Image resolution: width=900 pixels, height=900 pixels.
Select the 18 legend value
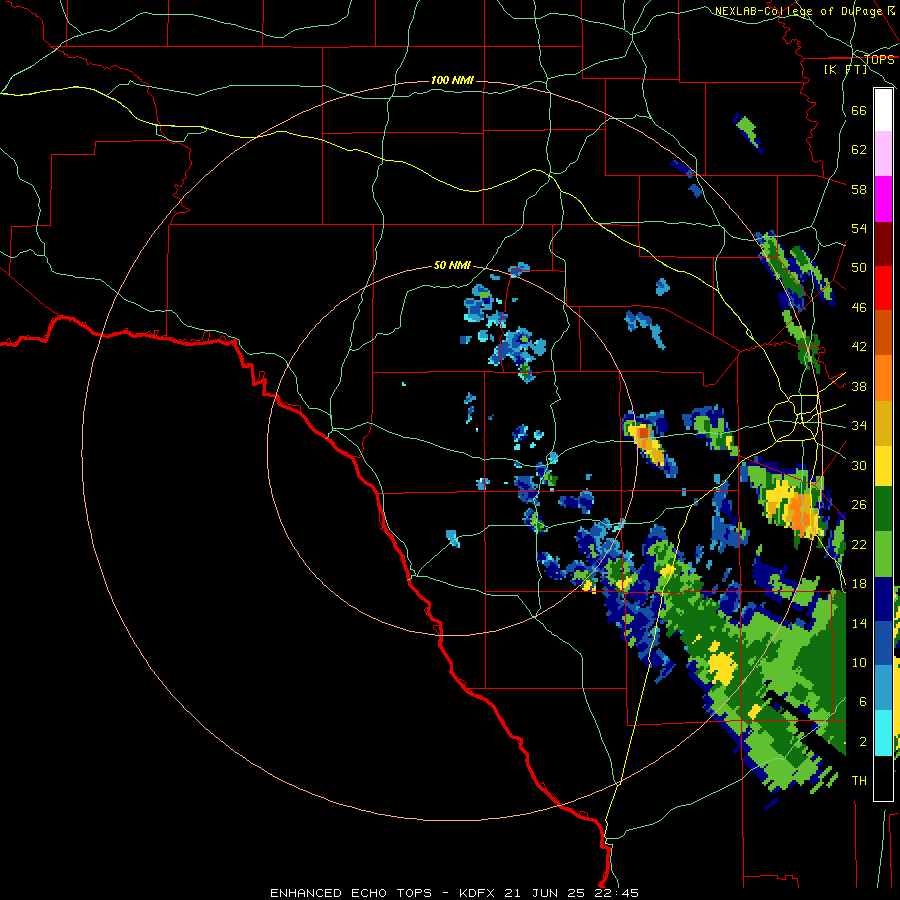(859, 584)
